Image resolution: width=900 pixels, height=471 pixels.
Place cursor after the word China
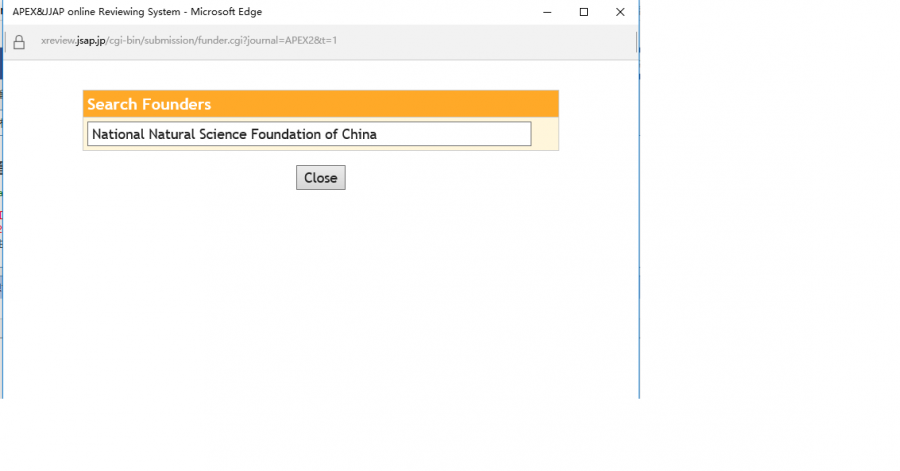point(378,134)
